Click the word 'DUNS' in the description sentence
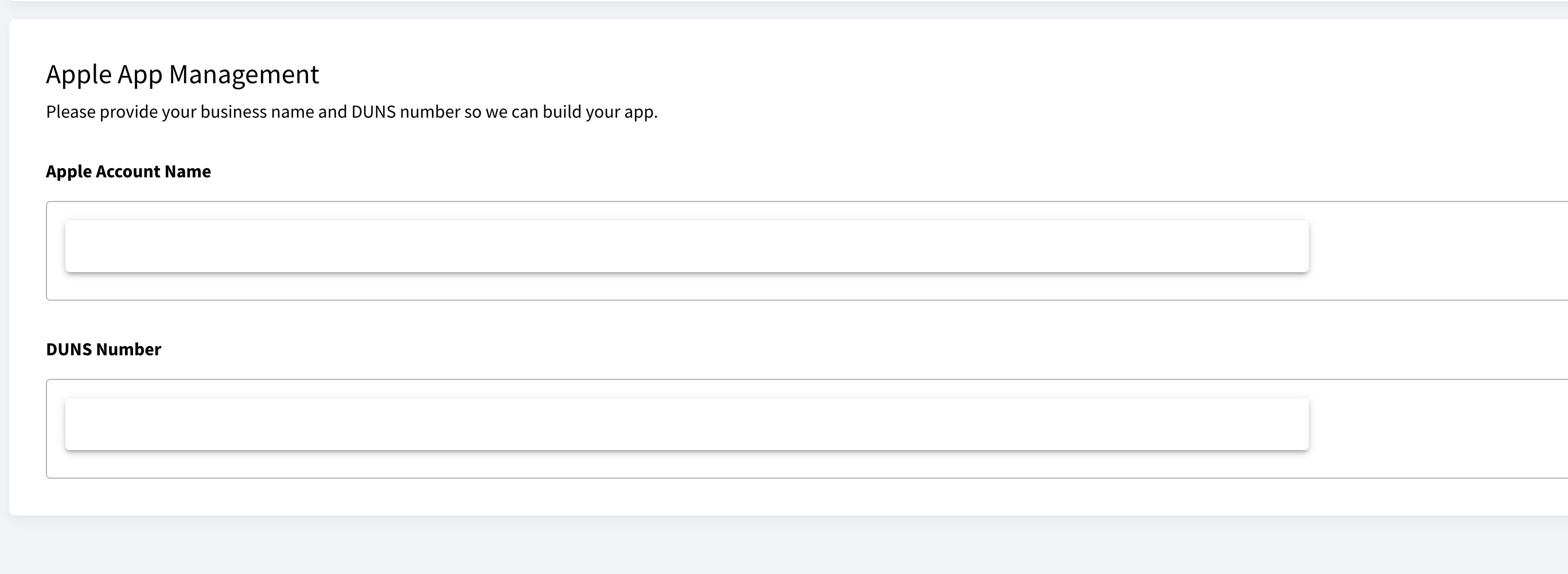The image size is (1568, 574). tap(373, 112)
